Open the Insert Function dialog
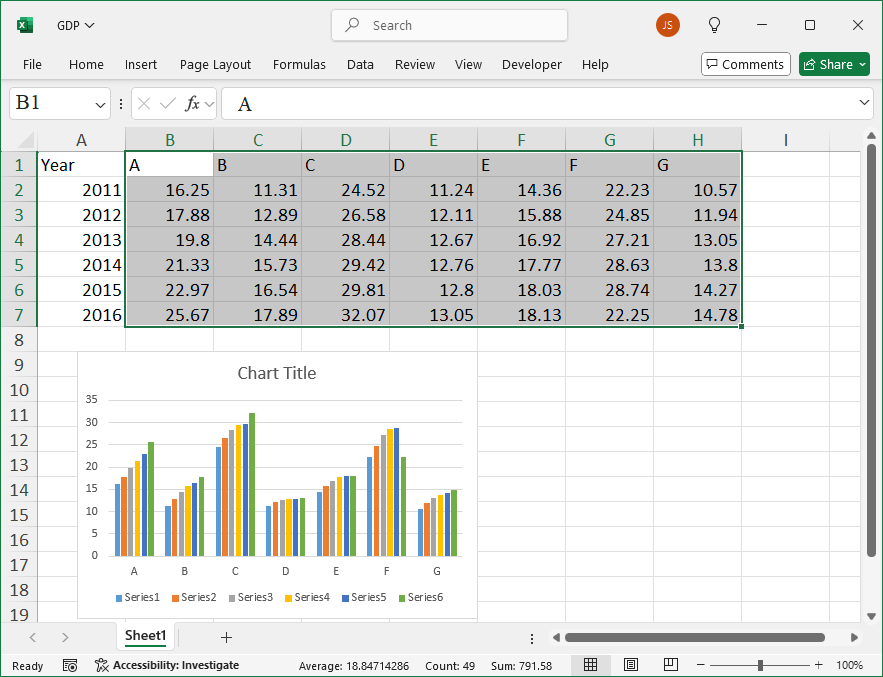883x677 pixels. (190, 103)
